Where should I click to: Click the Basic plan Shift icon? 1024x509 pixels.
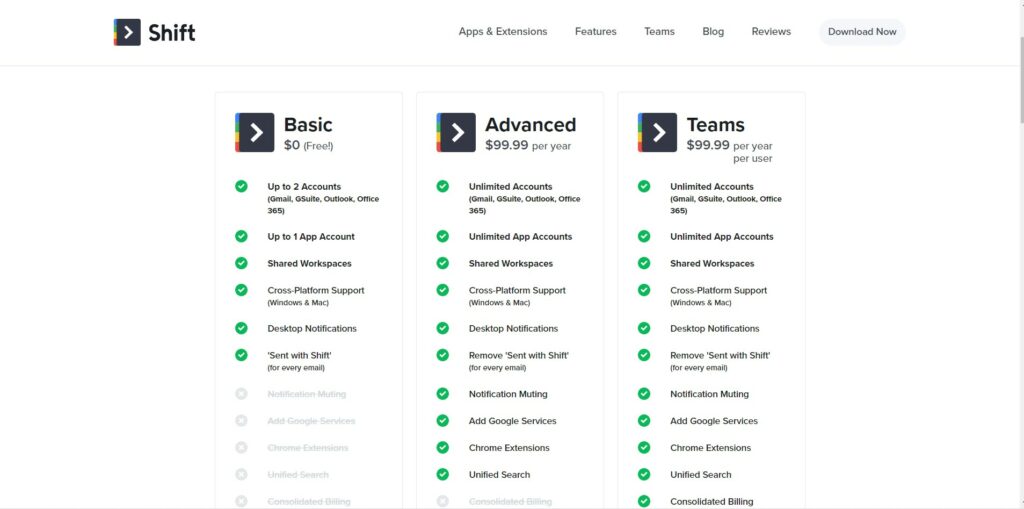[x=255, y=133]
